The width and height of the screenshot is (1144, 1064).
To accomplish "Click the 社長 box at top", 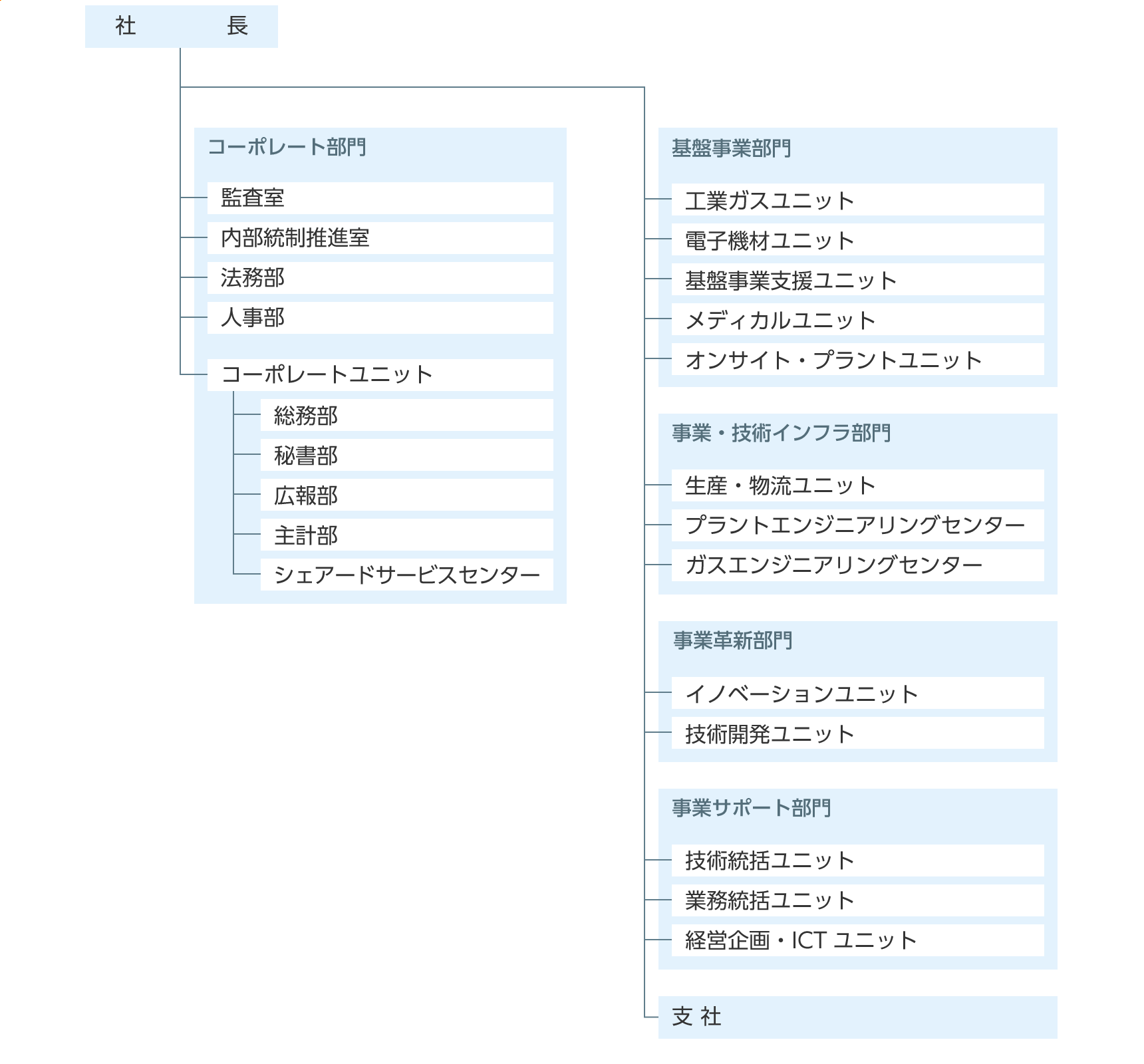I will point(181,27).
